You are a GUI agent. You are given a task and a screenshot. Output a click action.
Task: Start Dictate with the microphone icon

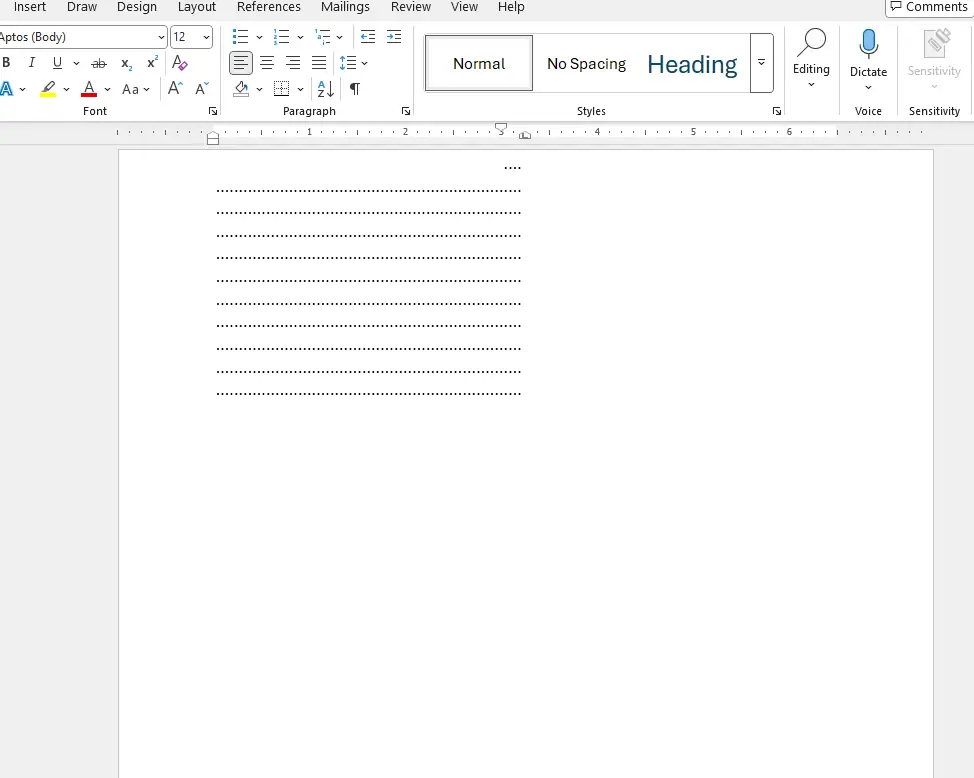868,45
